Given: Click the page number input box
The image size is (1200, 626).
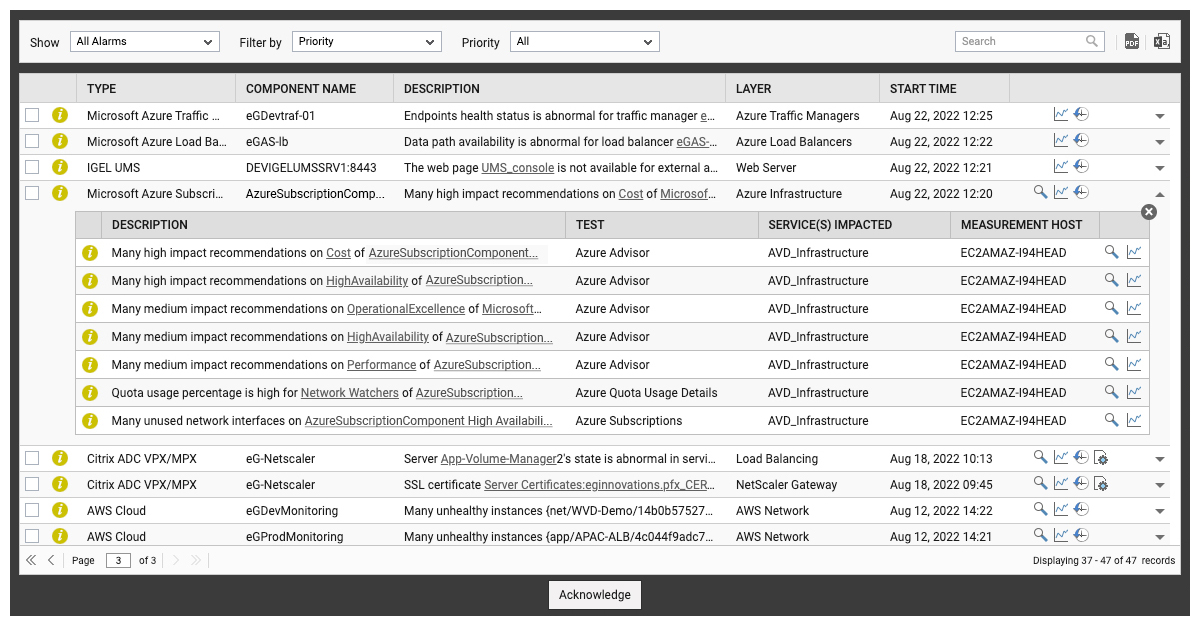Looking at the screenshot, I should coord(119,560).
